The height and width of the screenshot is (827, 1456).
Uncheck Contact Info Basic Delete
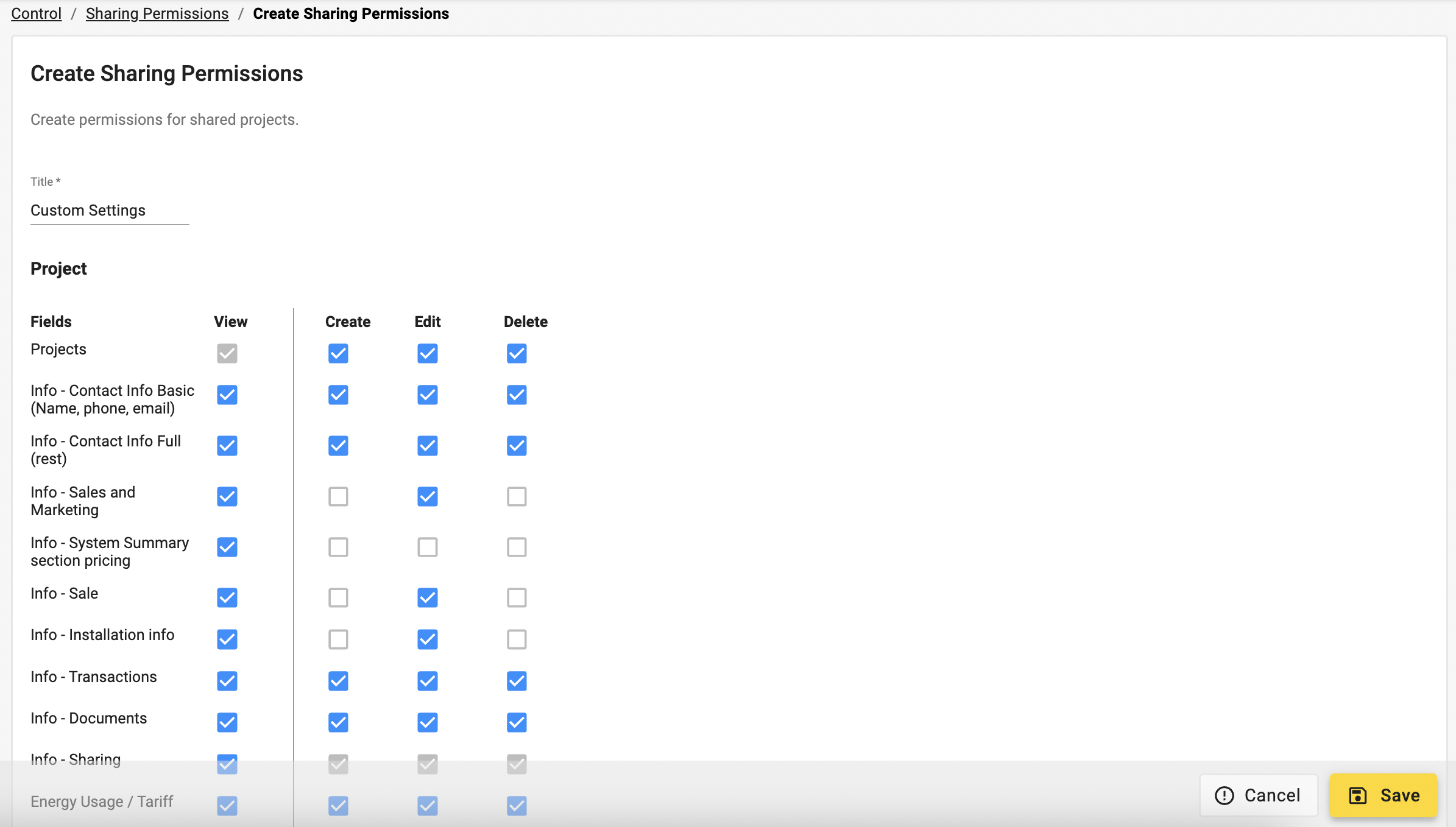517,395
